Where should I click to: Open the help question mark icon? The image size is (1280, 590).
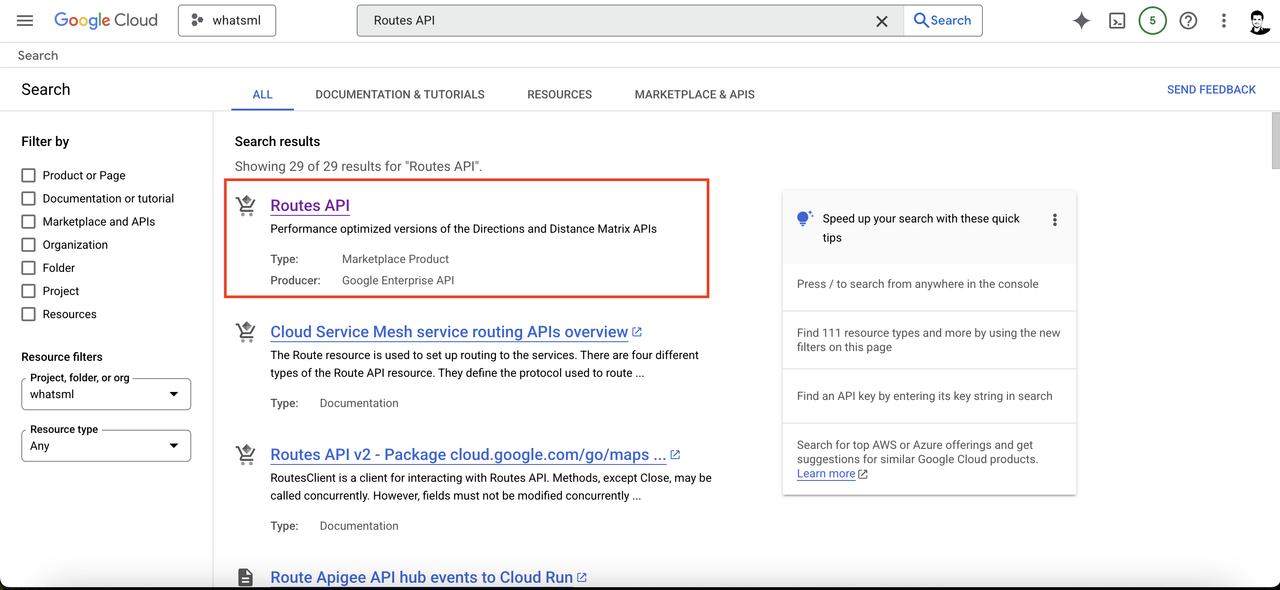point(1188,20)
